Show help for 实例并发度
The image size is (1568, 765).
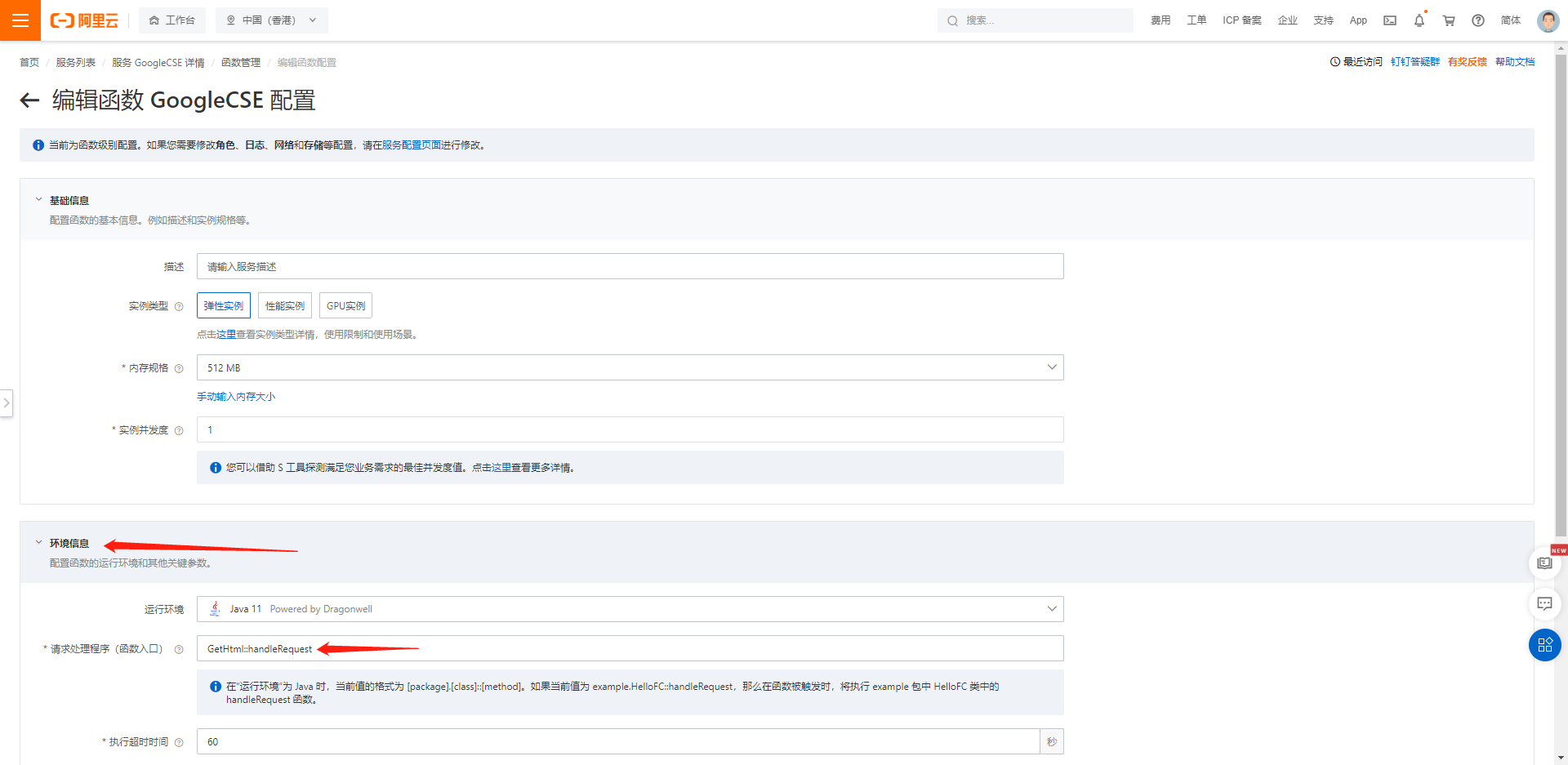[x=179, y=430]
